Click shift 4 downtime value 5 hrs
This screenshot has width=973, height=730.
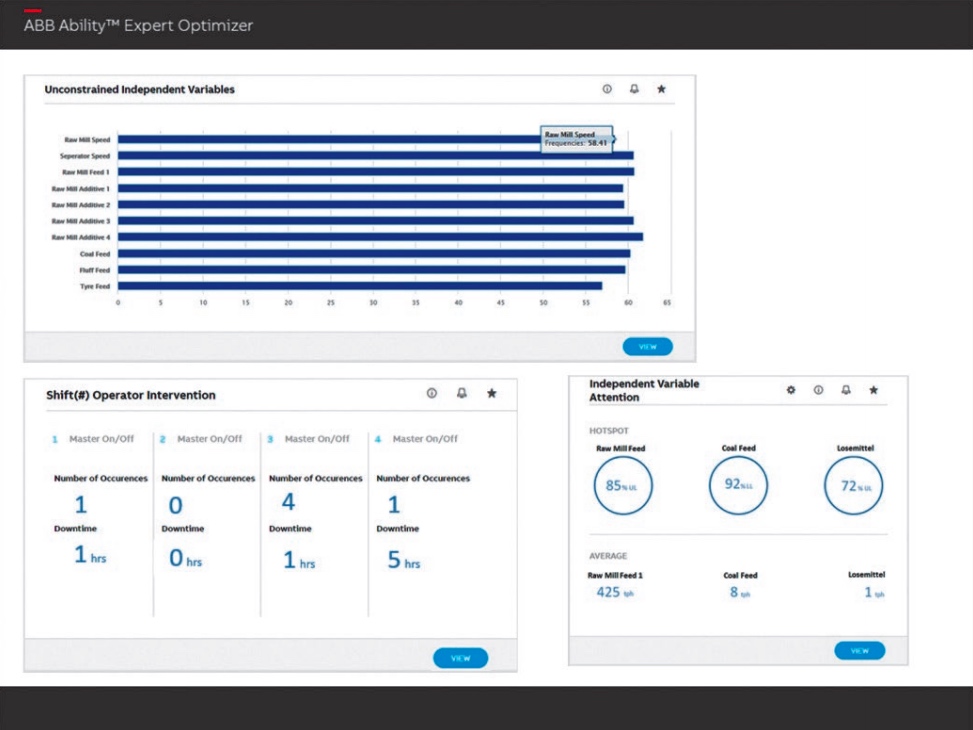click(404, 560)
